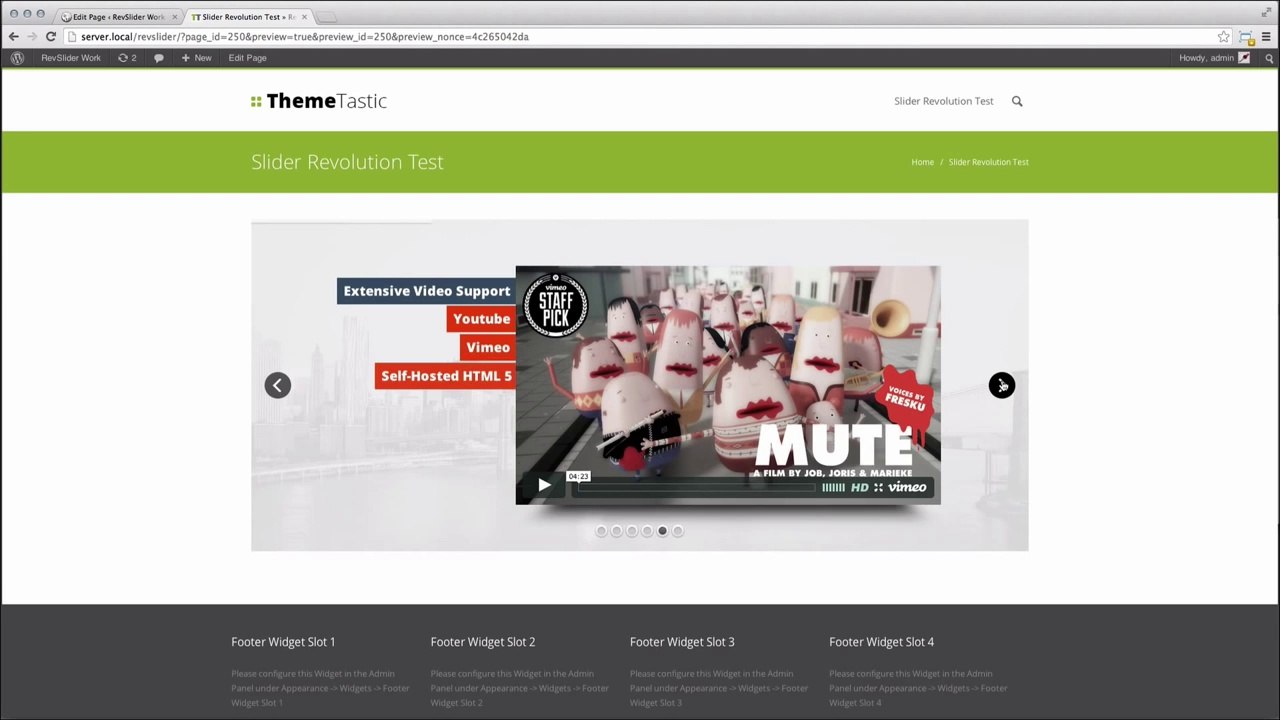1280x720 pixels.
Task: Click the Extensive Video Support caption
Action: click(426, 291)
